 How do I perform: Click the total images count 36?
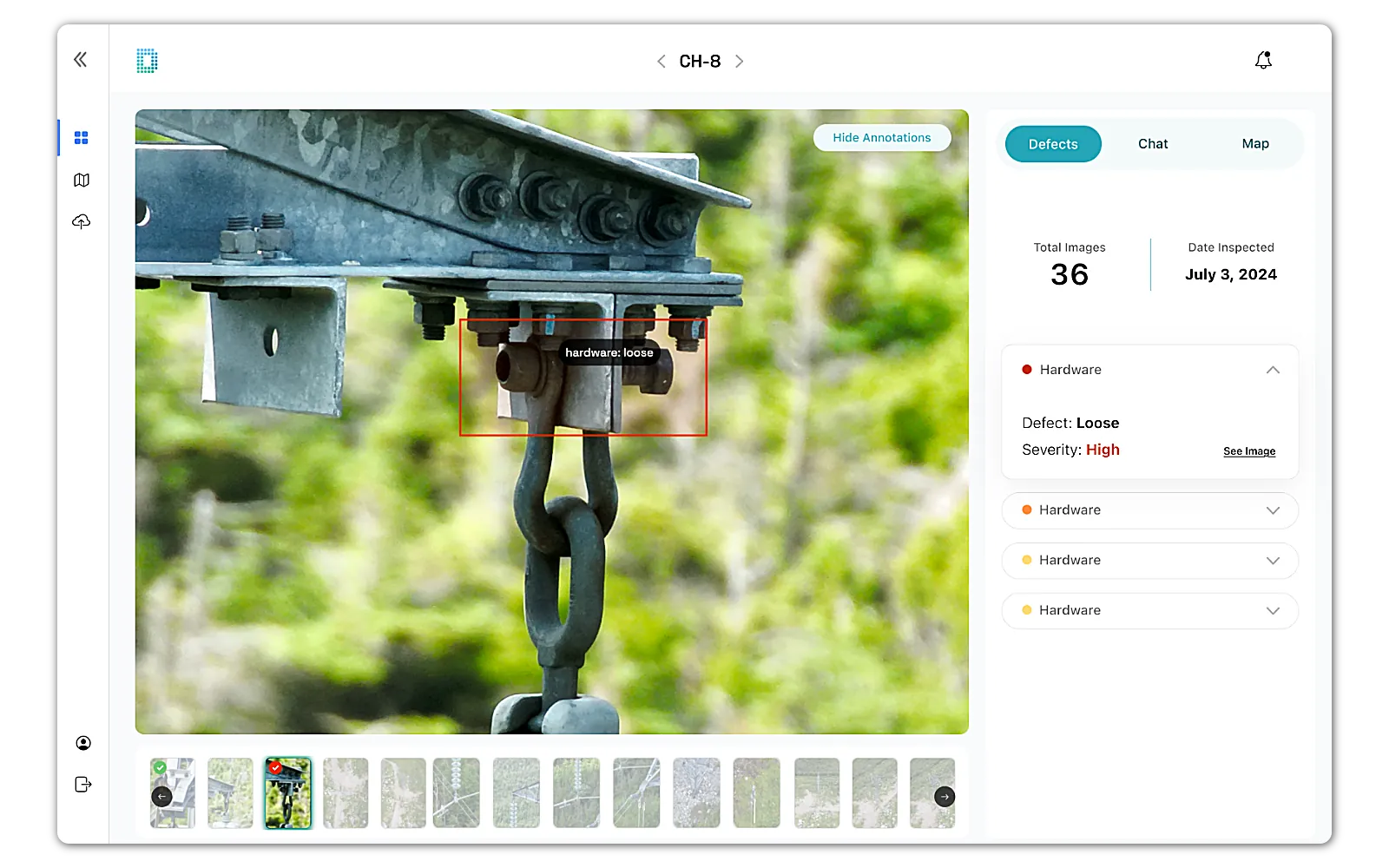click(1070, 275)
